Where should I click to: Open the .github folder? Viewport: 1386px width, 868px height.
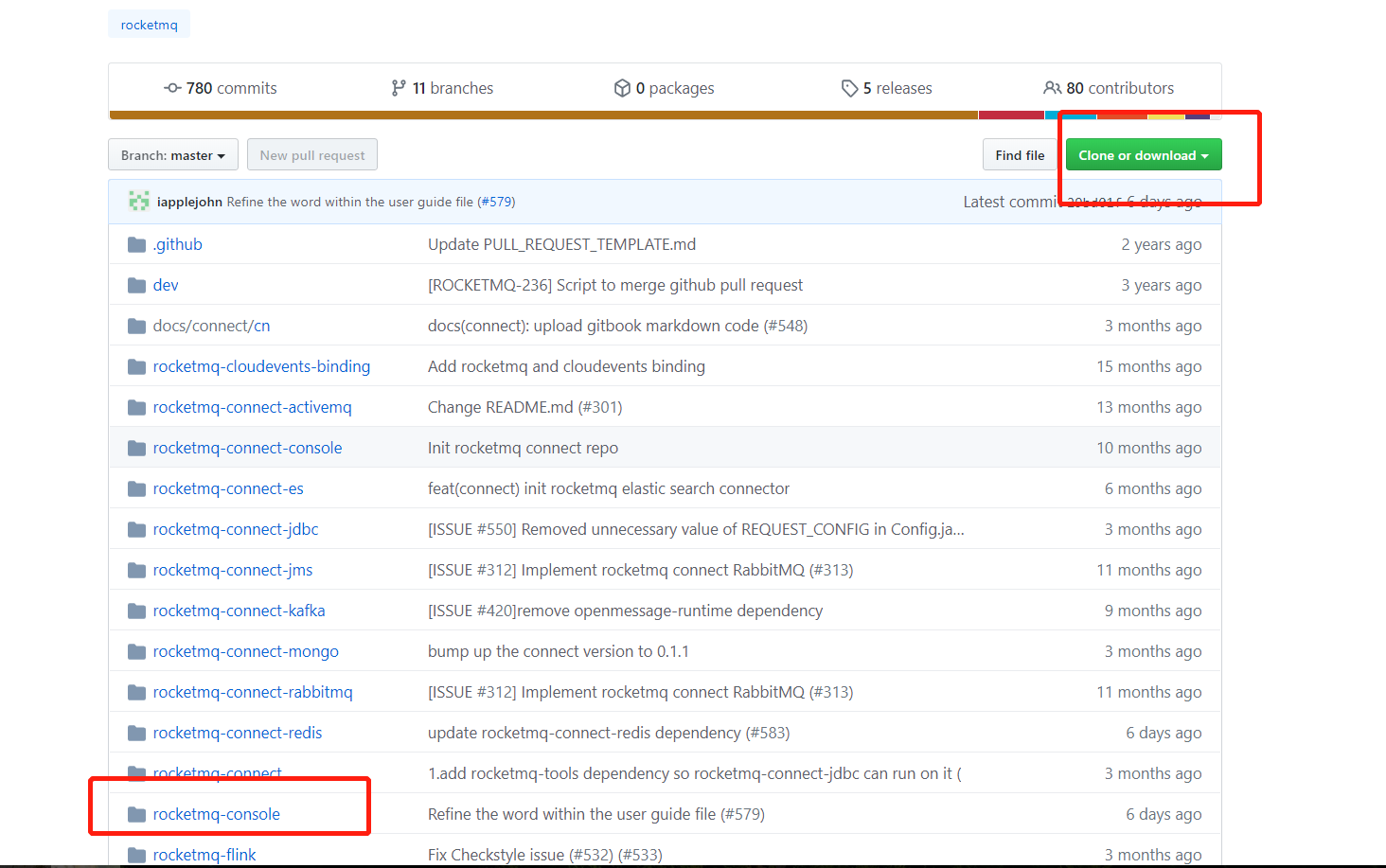pos(178,244)
